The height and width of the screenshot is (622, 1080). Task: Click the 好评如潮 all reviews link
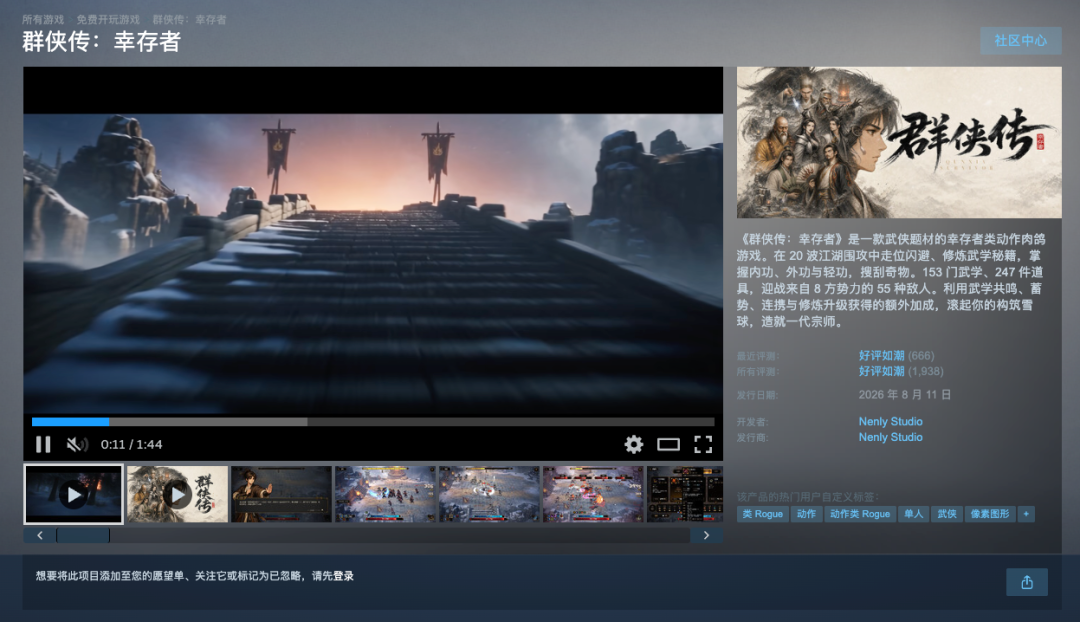(881, 371)
